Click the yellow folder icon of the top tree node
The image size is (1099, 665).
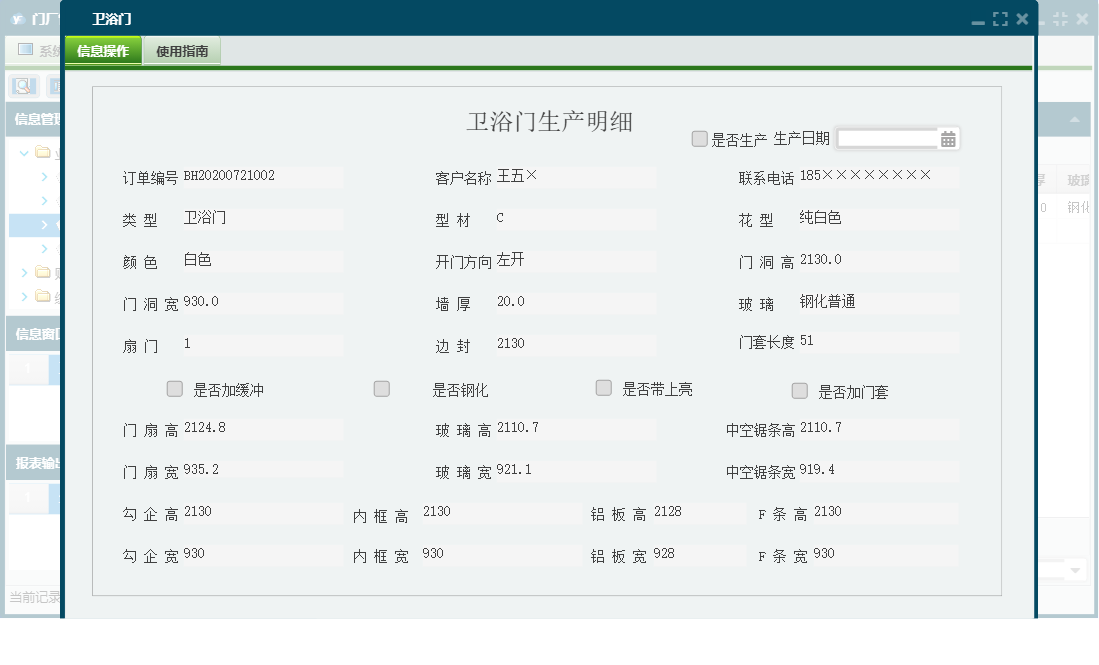tap(40, 152)
